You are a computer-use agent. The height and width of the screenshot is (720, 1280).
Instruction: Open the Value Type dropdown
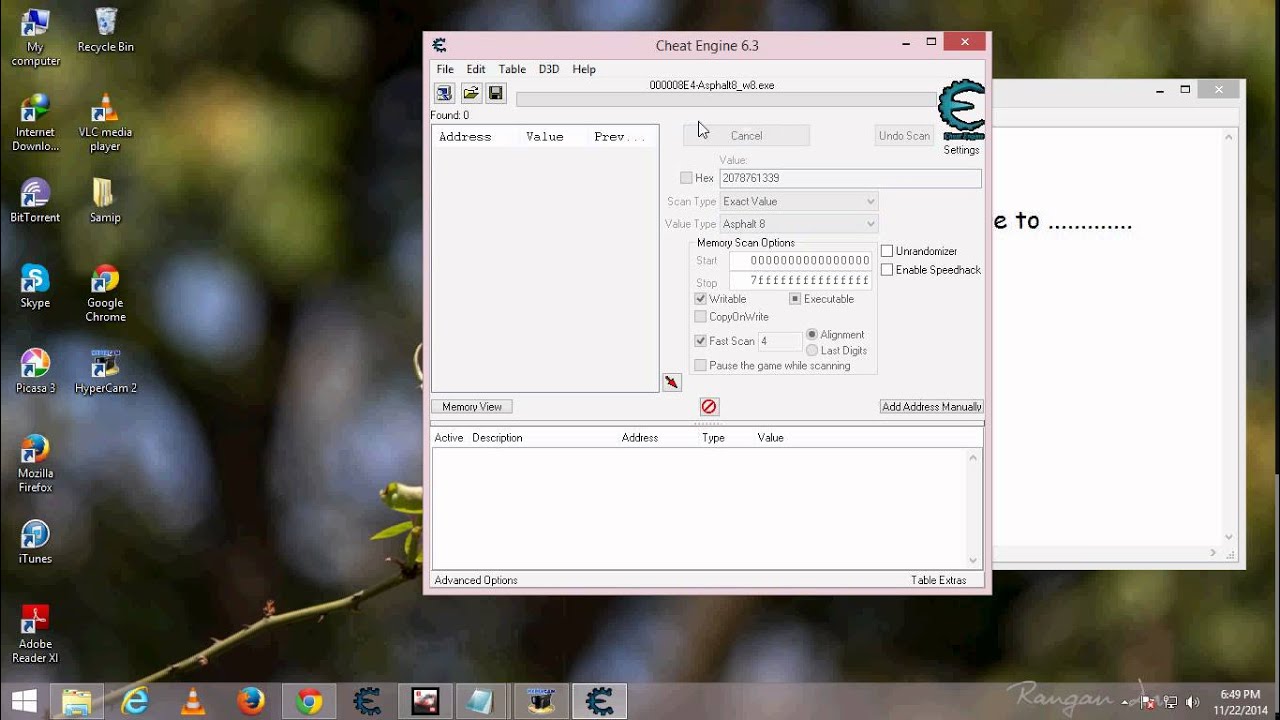(x=799, y=224)
